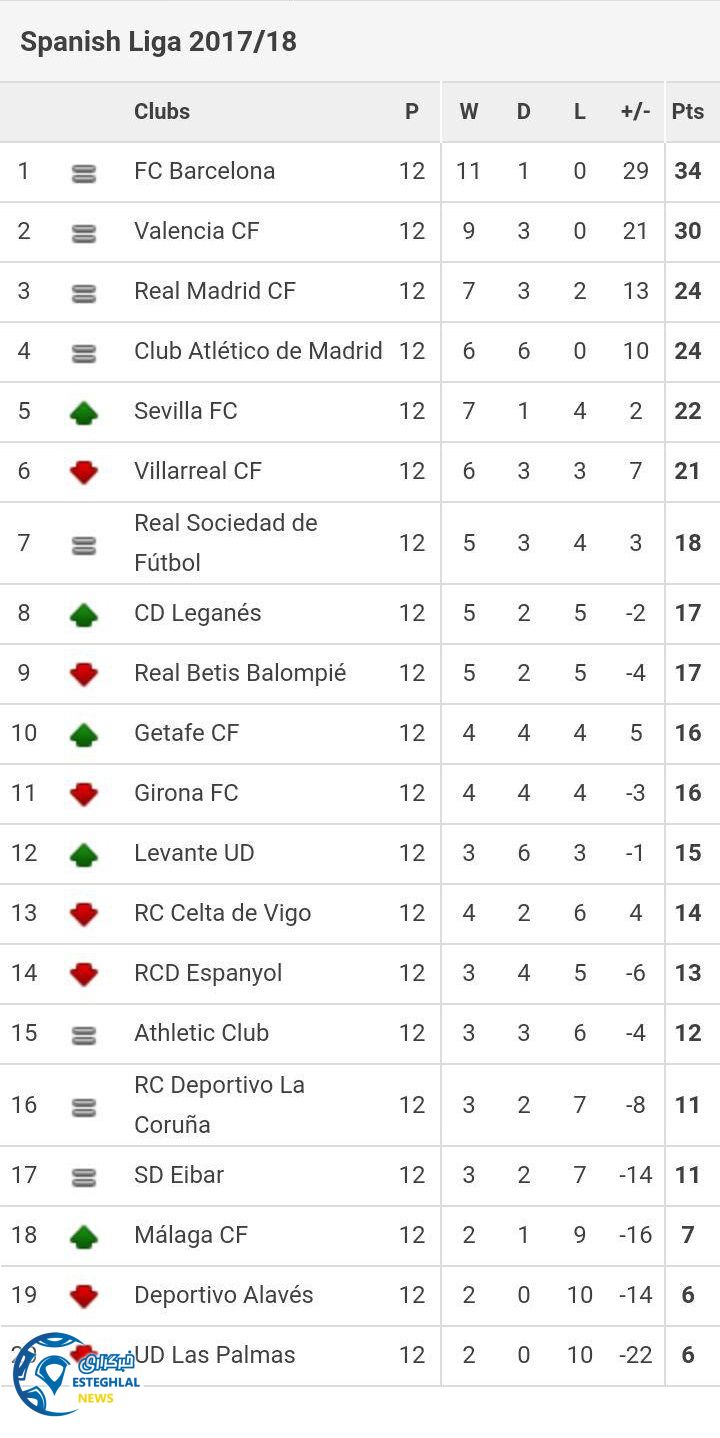Viewport: 720px width, 1438px height.
Task: Click the Spanish Liga 2017/18 title
Action: [x=158, y=42]
